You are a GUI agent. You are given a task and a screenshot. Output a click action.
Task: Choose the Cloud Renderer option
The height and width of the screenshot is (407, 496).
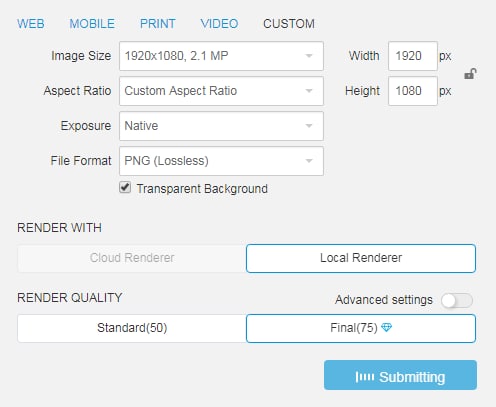click(x=132, y=258)
